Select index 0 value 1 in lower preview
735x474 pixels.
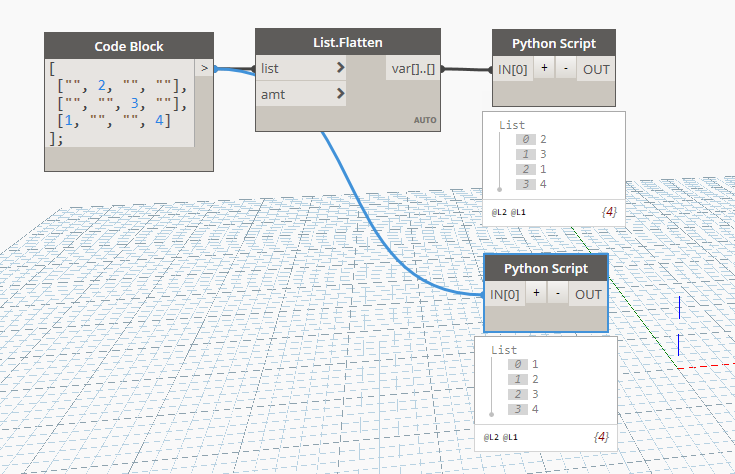click(x=524, y=364)
